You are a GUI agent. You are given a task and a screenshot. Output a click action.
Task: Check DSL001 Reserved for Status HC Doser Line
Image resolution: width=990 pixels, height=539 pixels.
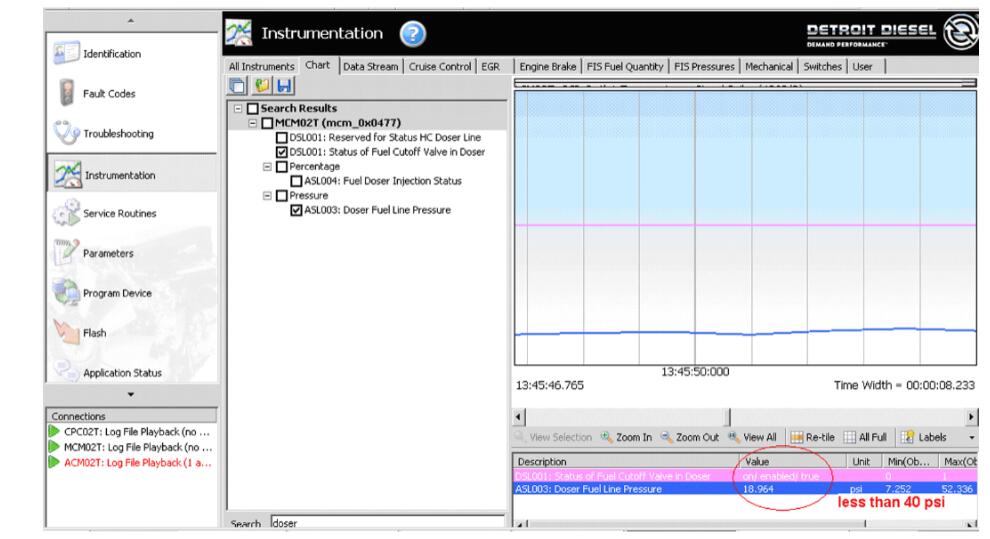tap(282, 137)
